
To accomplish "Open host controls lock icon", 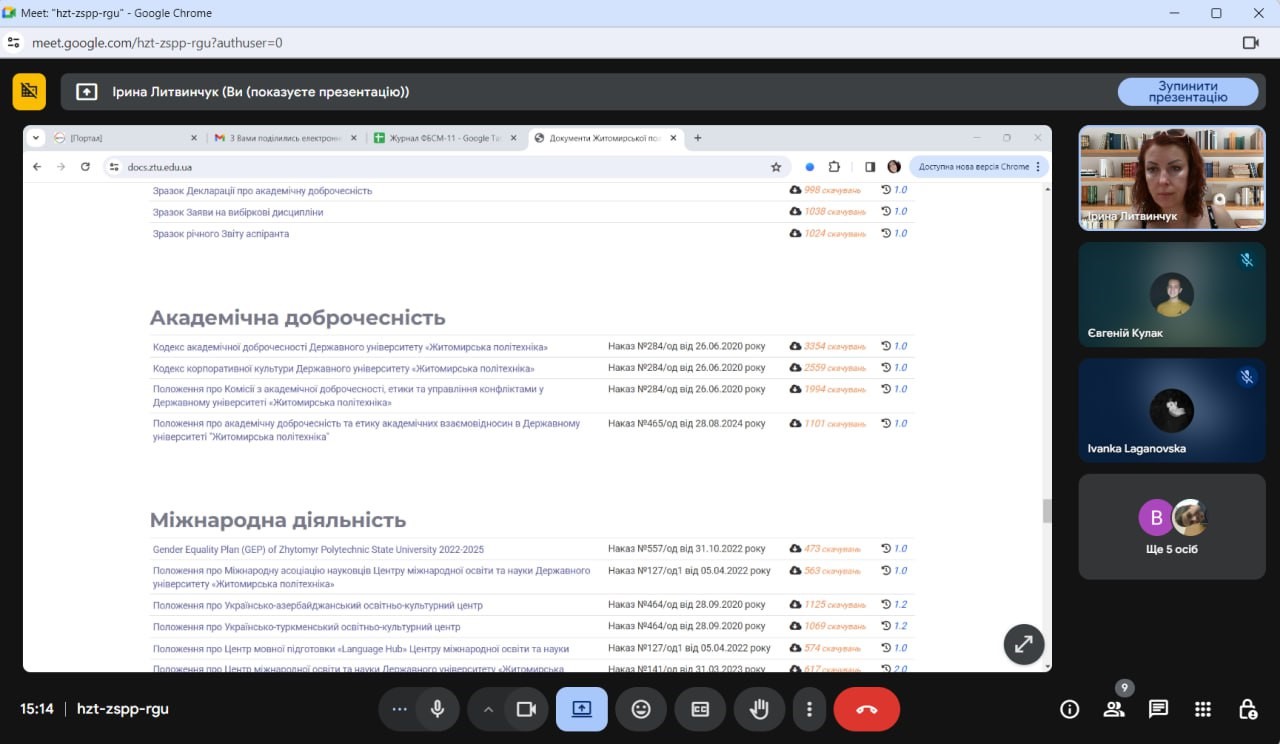I will point(1248,709).
